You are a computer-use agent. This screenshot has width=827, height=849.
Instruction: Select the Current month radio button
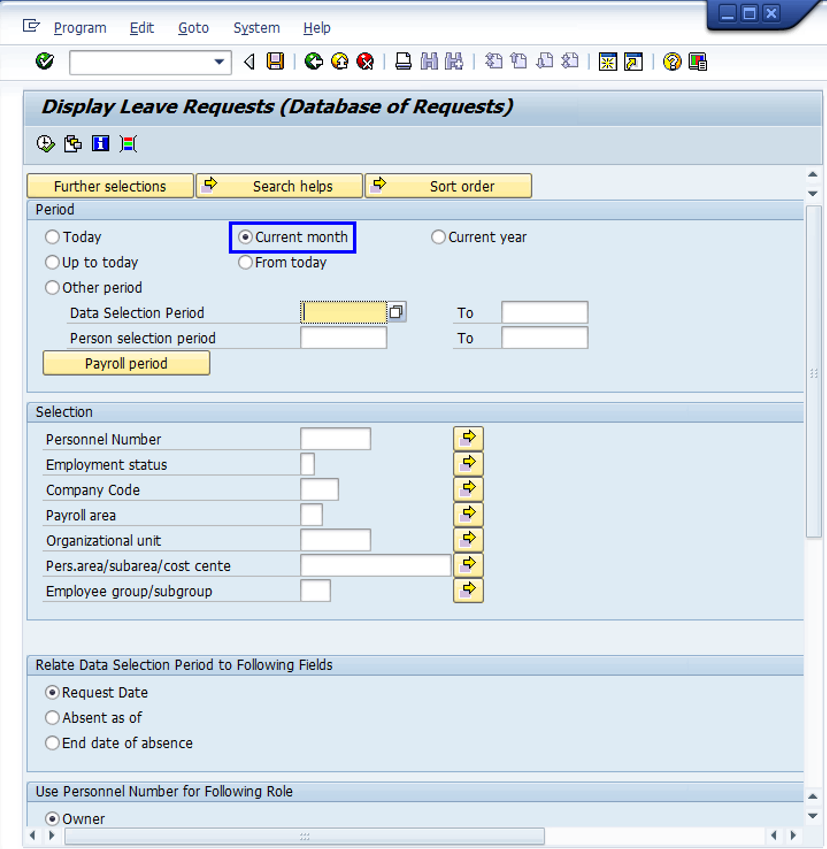(x=245, y=237)
